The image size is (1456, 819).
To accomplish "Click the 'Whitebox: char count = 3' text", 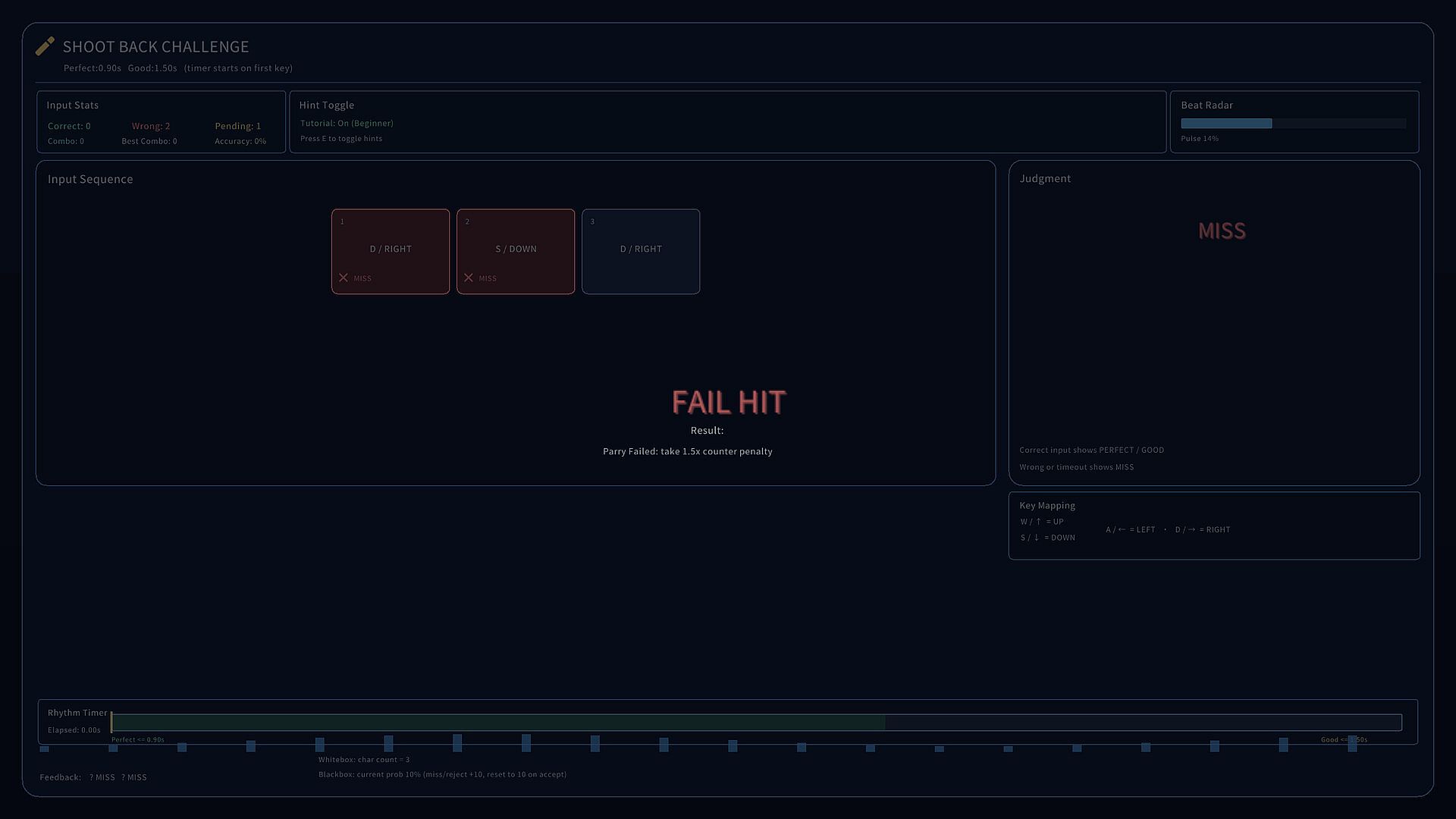I will click(x=364, y=760).
